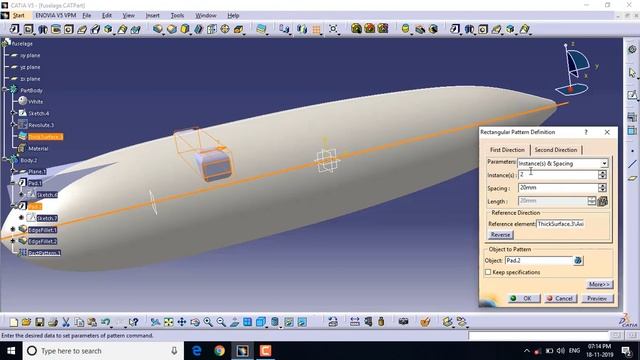Click the More>> button

[x=599, y=284]
